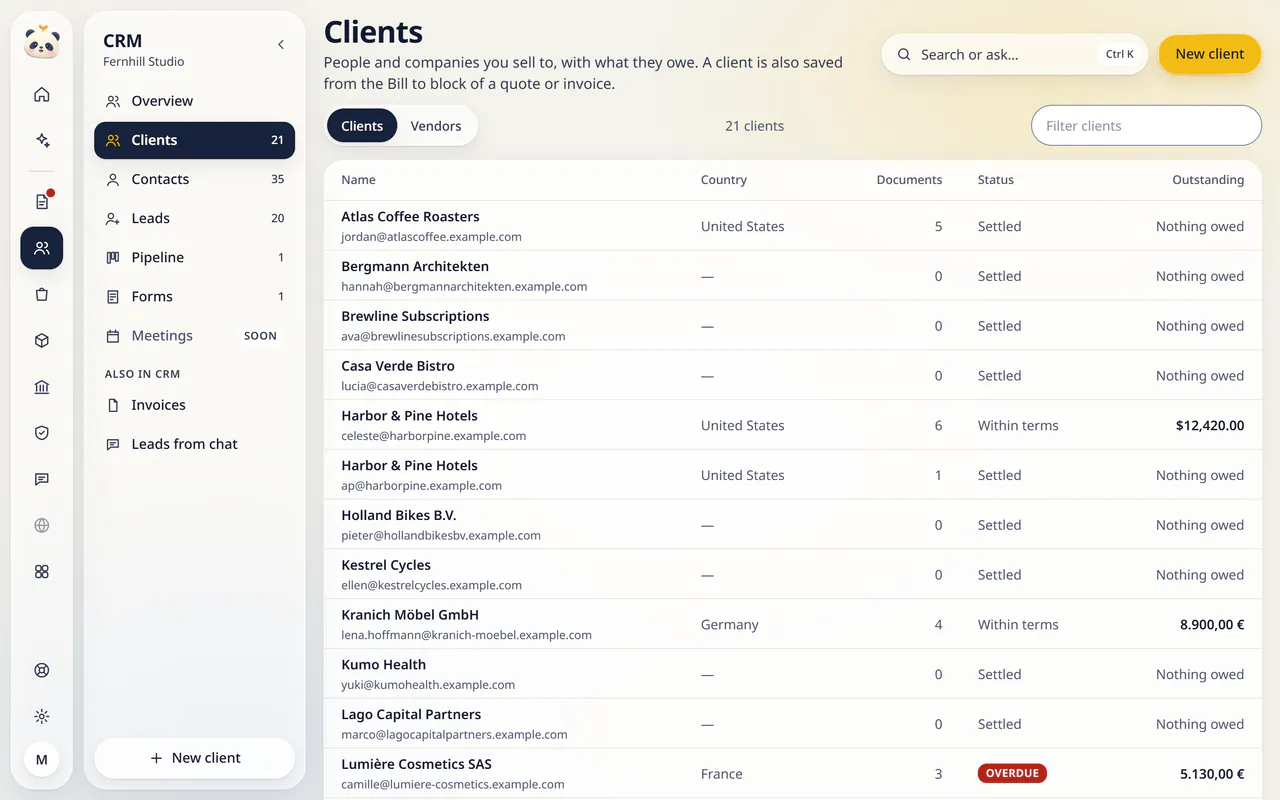Open the AI sparkle assistant icon
1280x800 pixels.
(42, 141)
